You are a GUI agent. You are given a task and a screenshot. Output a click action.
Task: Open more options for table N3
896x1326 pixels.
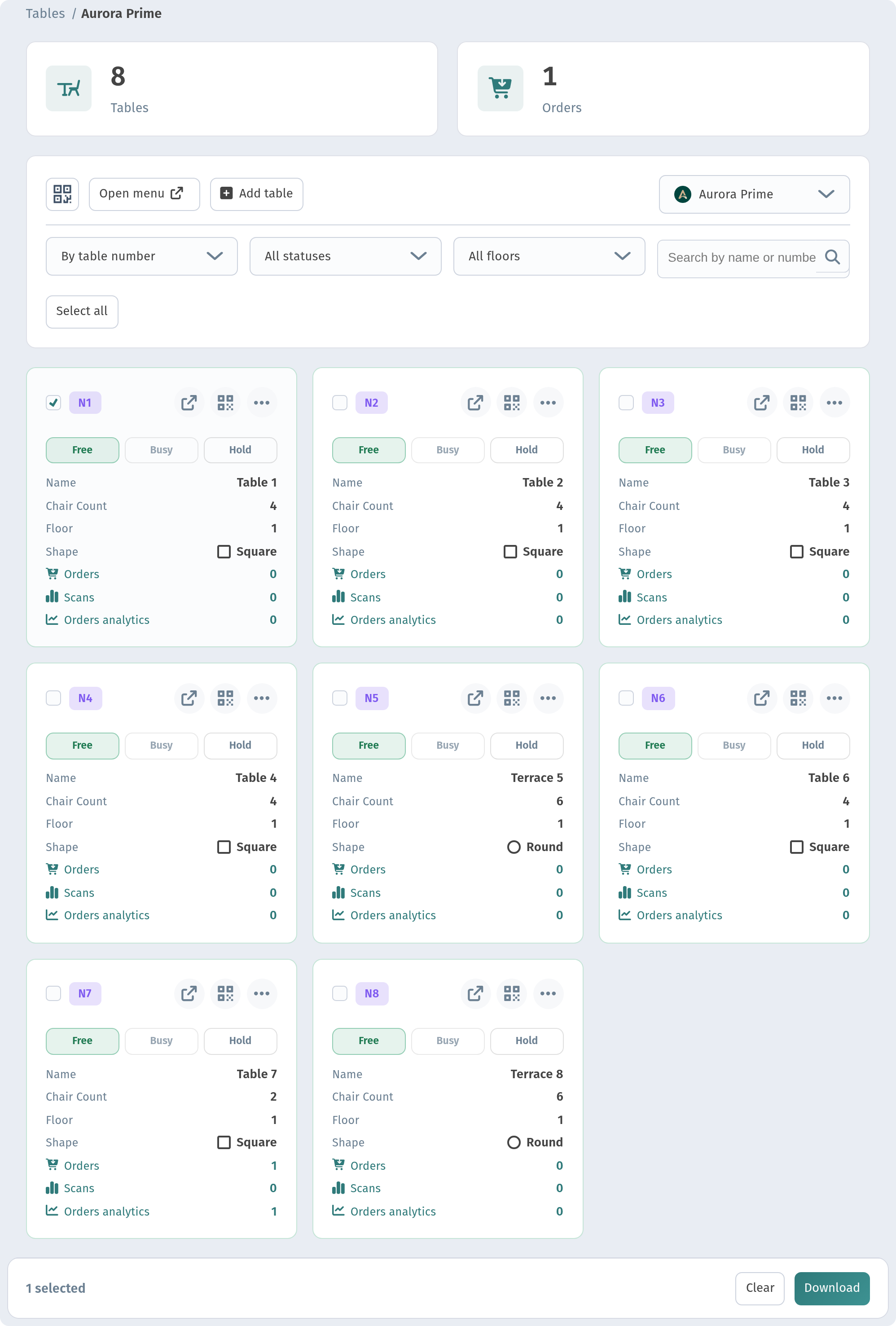click(835, 403)
